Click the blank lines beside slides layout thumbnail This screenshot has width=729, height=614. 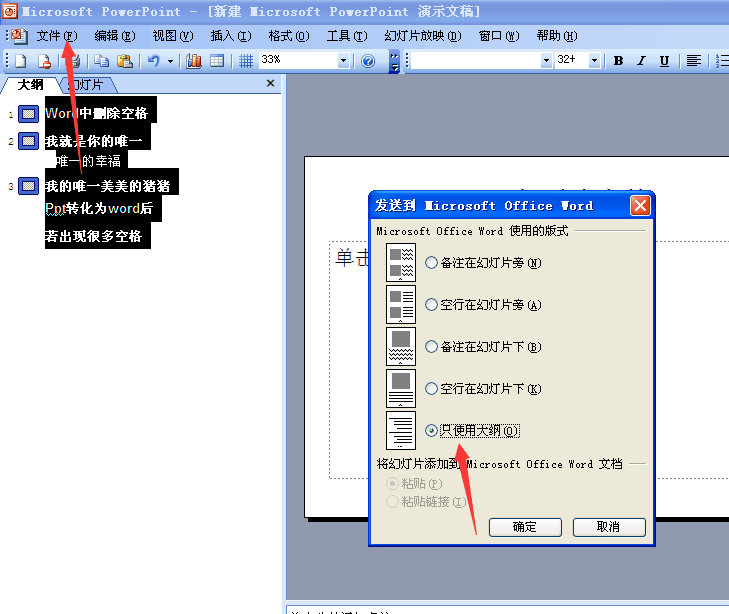click(401, 304)
